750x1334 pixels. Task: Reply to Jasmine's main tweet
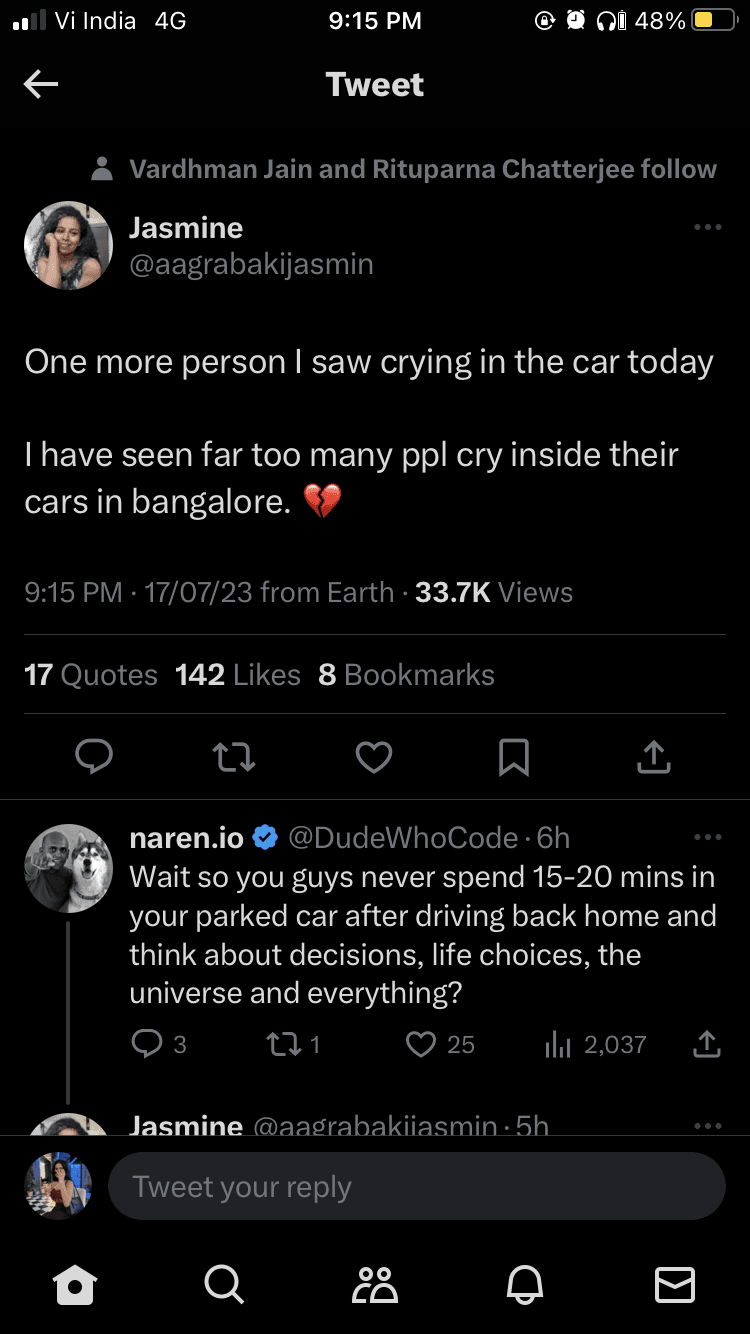pyautogui.click(x=95, y=757)
